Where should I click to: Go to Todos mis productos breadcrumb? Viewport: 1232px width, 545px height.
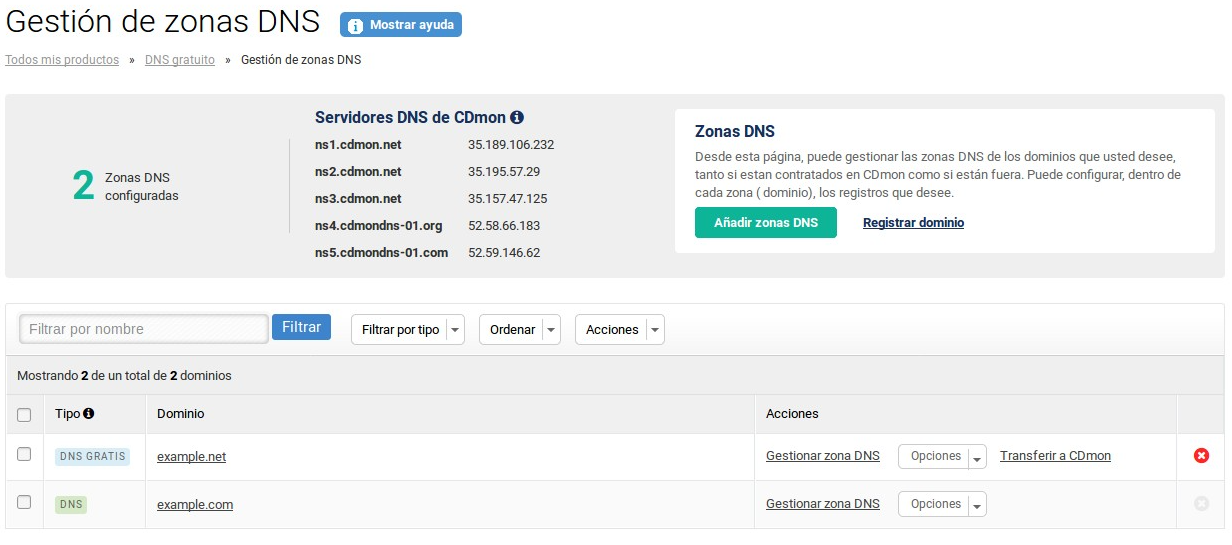coord(62,60)
